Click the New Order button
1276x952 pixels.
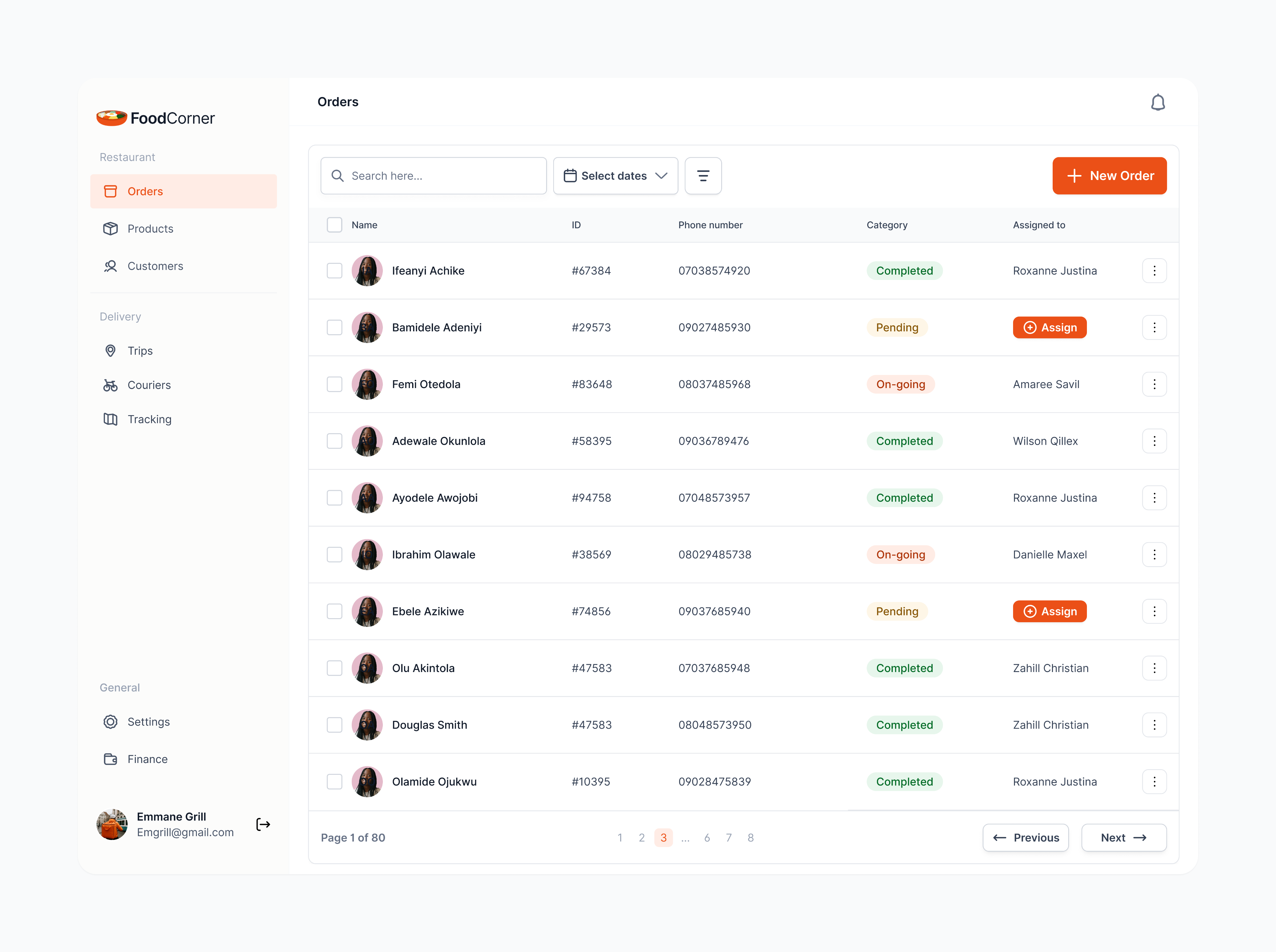pos(1109,176)
